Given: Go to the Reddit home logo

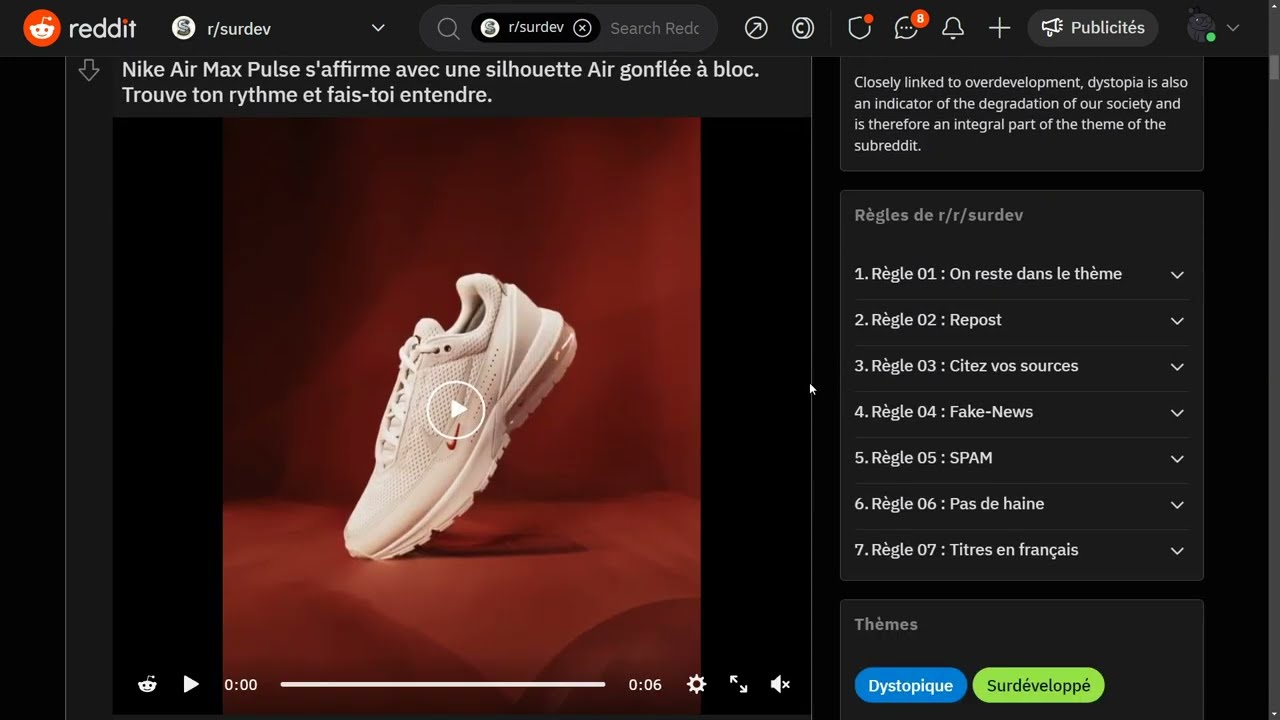Looking at the screenshot, I should click(x=80, y=28).
